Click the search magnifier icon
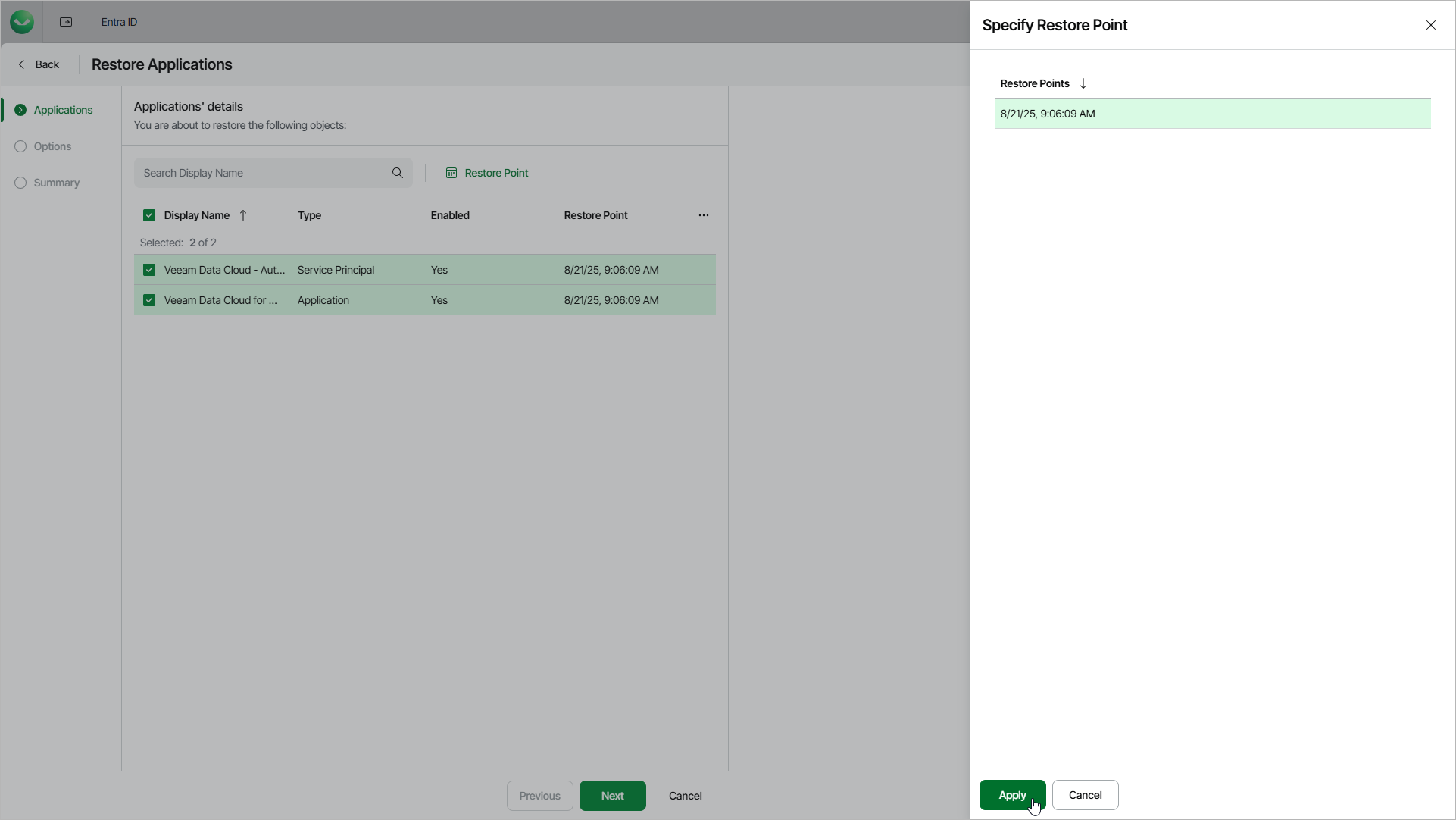The width and height of the screenshot is (1456, 820). point(398,173)
